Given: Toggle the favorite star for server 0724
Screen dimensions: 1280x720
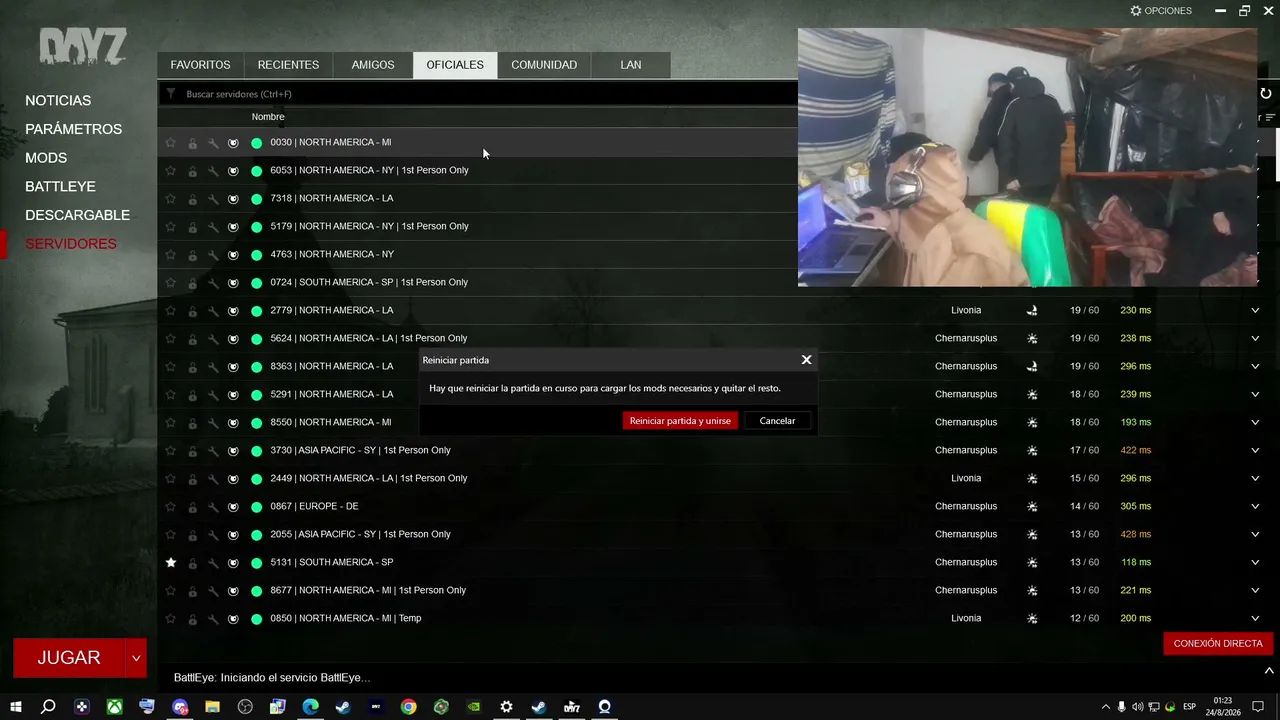Looking at the screenshot, I should pos(171,283).
